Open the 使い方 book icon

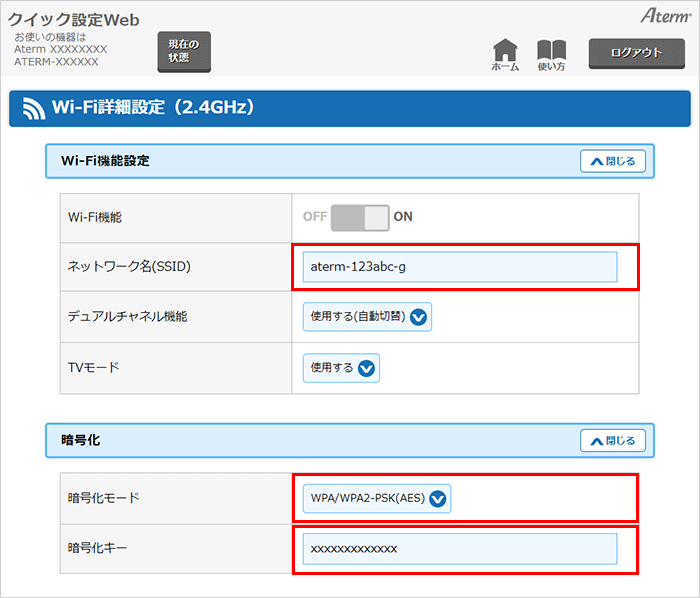[551, 54]
